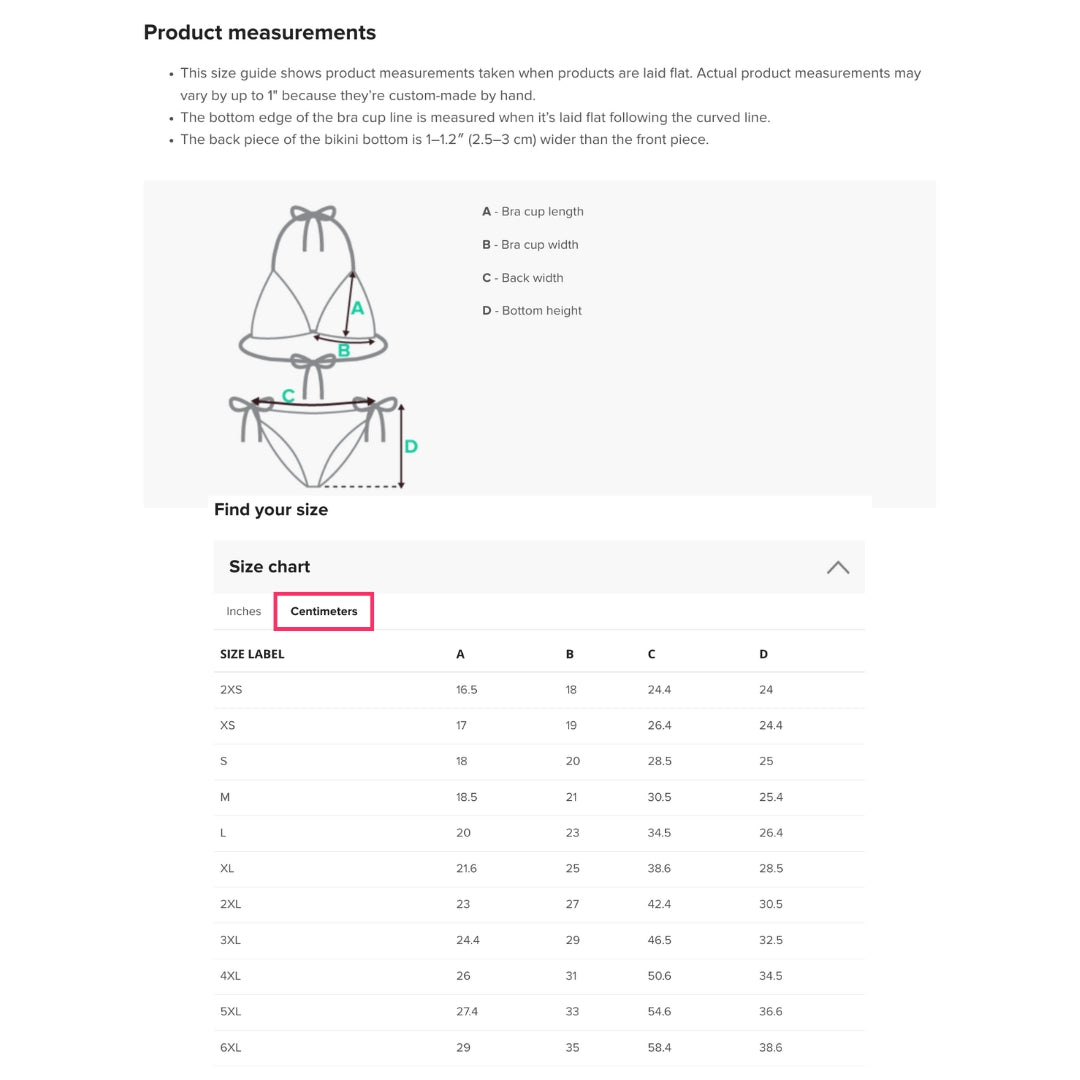1080x1080 pixels.
Task: Select the 6XL size row label
Action: (230, 1047)
